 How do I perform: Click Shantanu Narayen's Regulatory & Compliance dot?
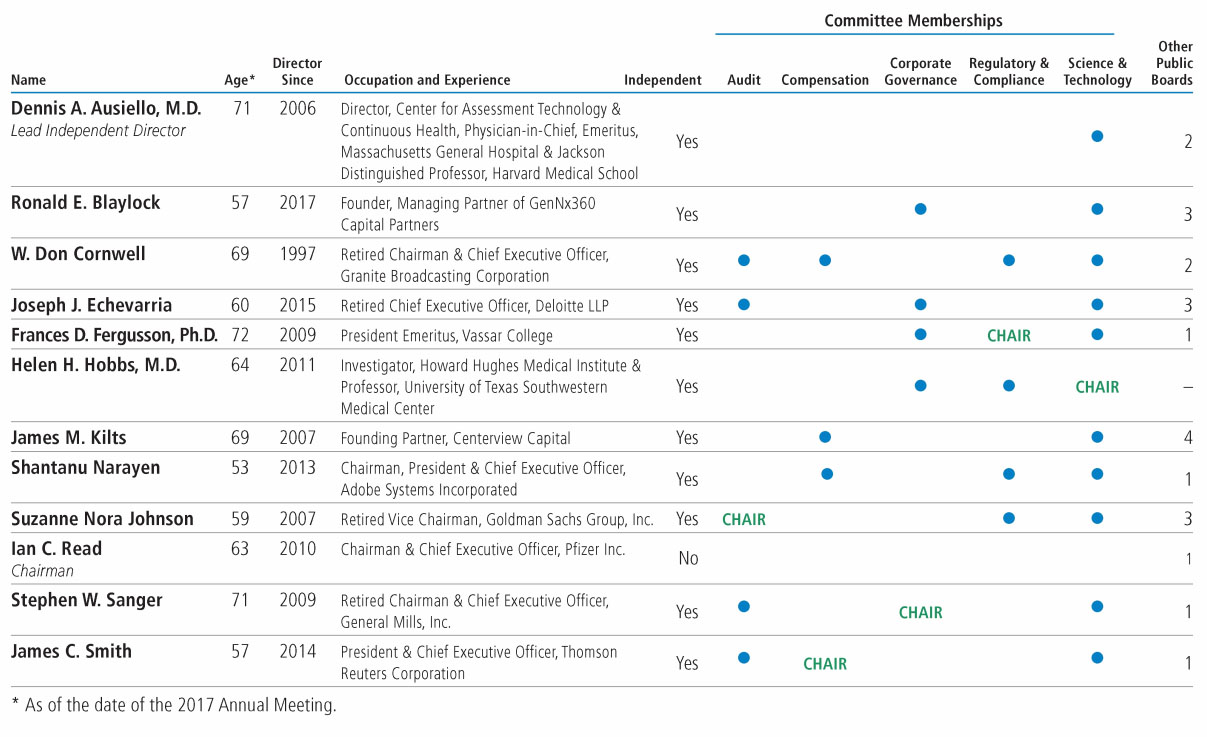(1008, 474)
